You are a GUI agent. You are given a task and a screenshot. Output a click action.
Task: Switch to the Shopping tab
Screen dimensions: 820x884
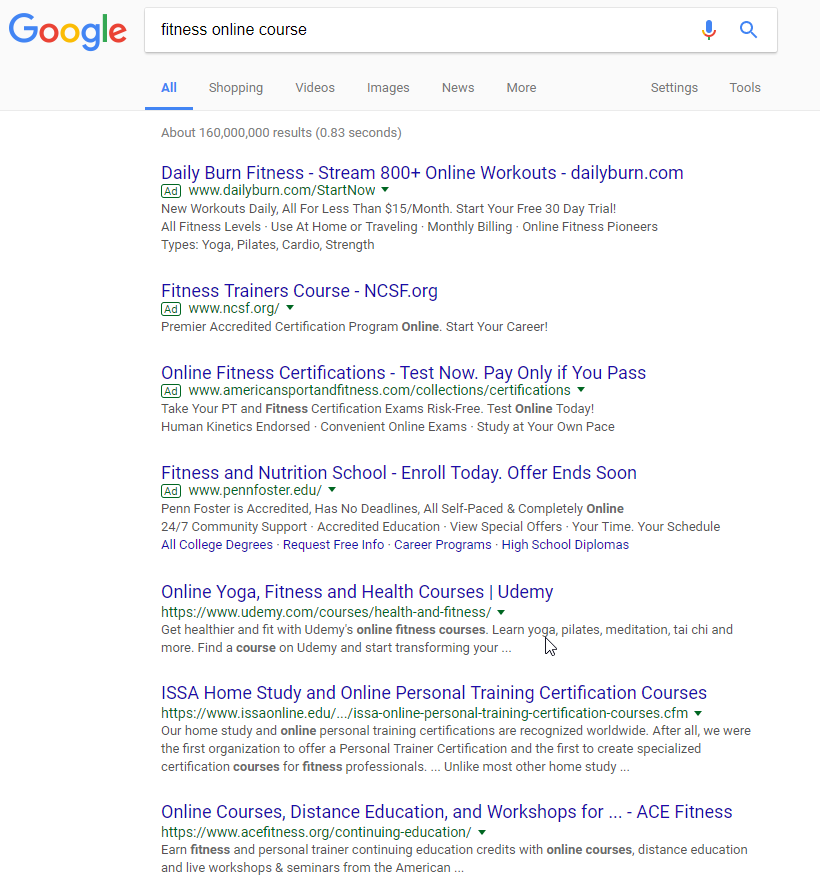(236, 87)
